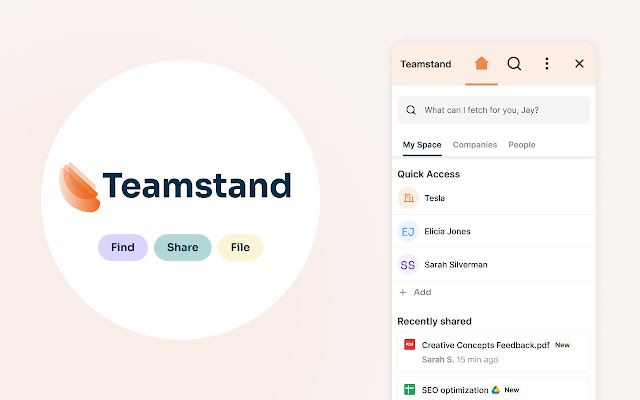Screen dimensions: 640x400
Task: Open the Home tab icon
Action: (482, 63)
